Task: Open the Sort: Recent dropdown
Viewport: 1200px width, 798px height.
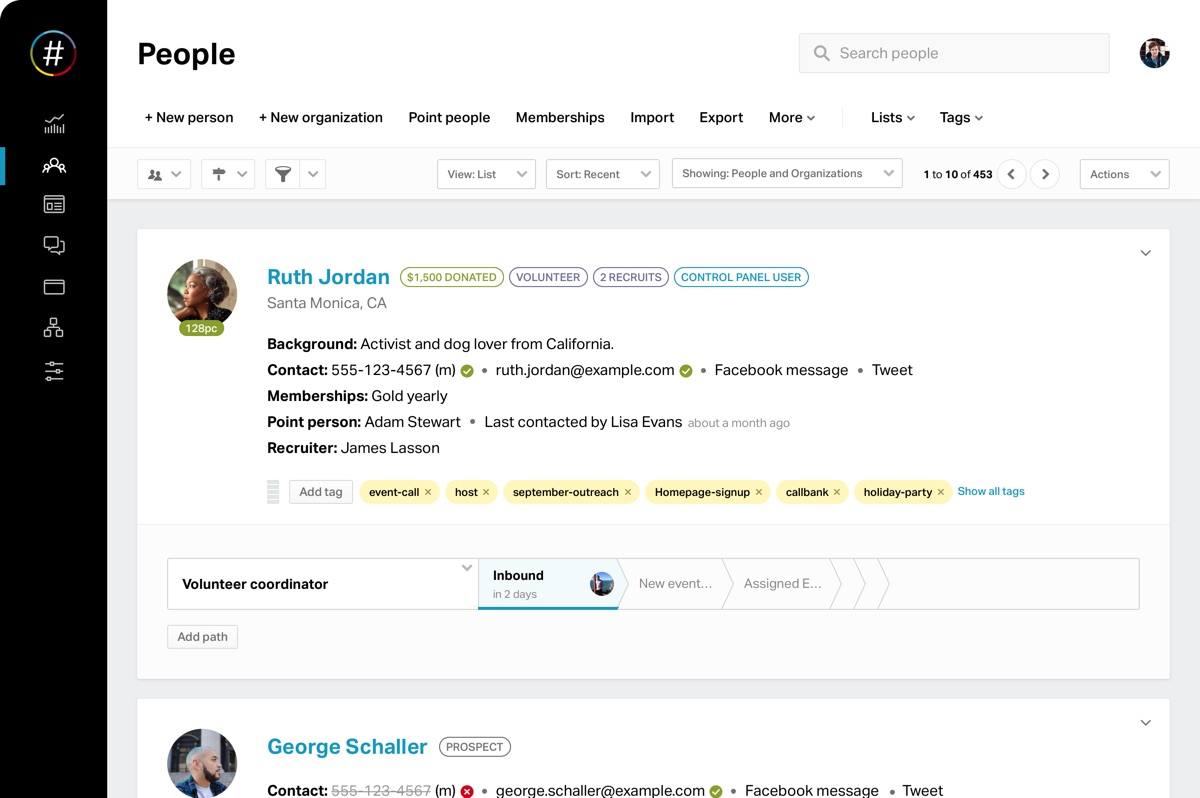Action: coord(602,173)
